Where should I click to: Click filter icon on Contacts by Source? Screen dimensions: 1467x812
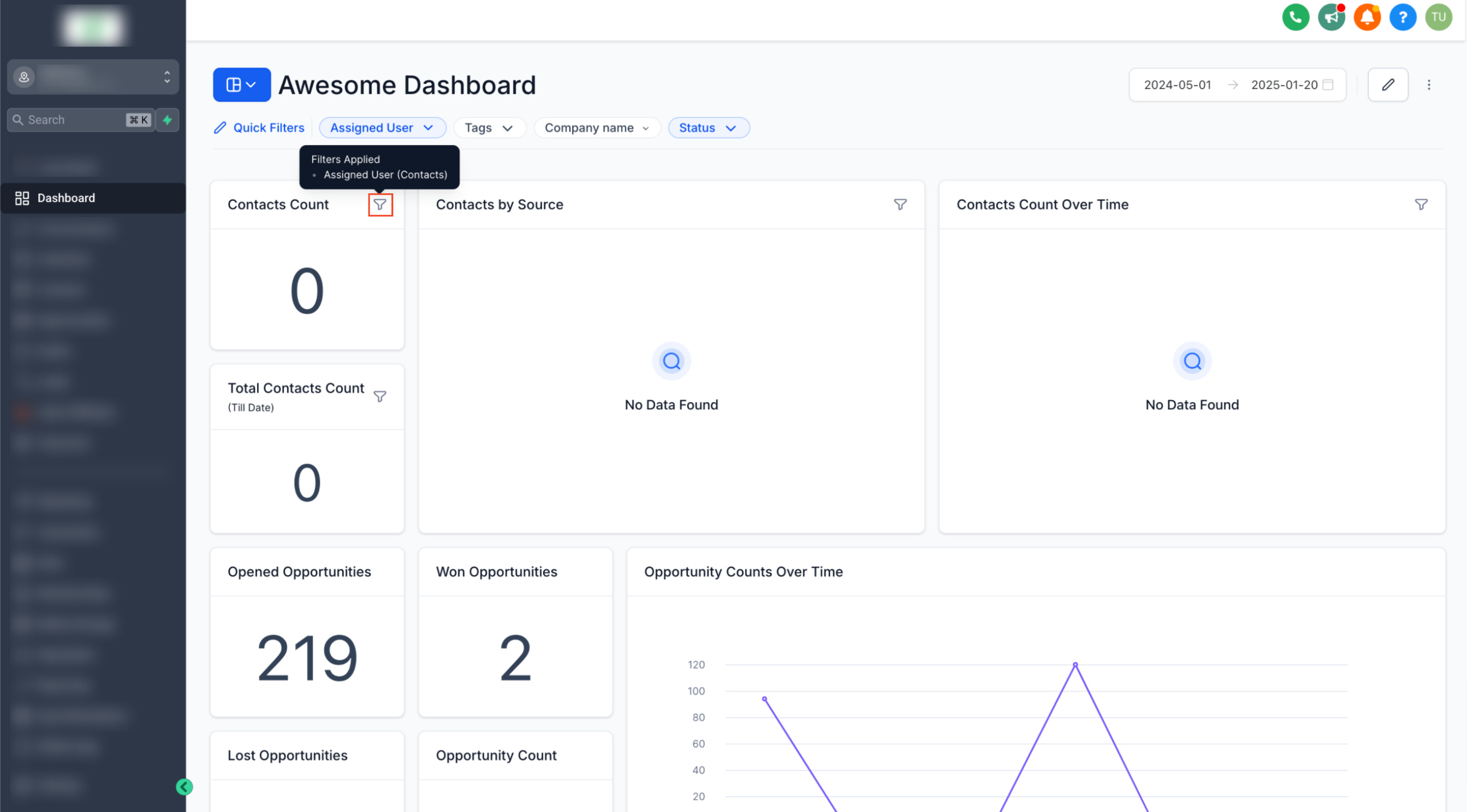[900, 204]
